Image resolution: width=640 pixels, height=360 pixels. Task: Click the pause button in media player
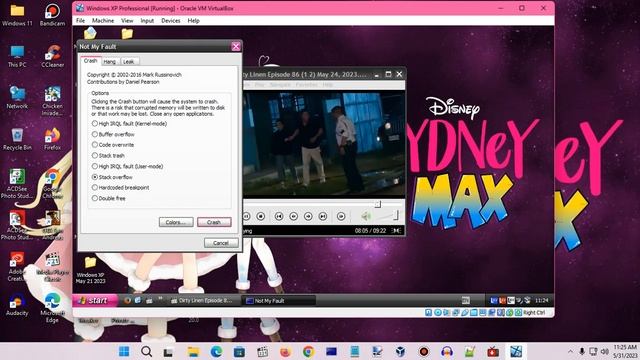[246, 216]
